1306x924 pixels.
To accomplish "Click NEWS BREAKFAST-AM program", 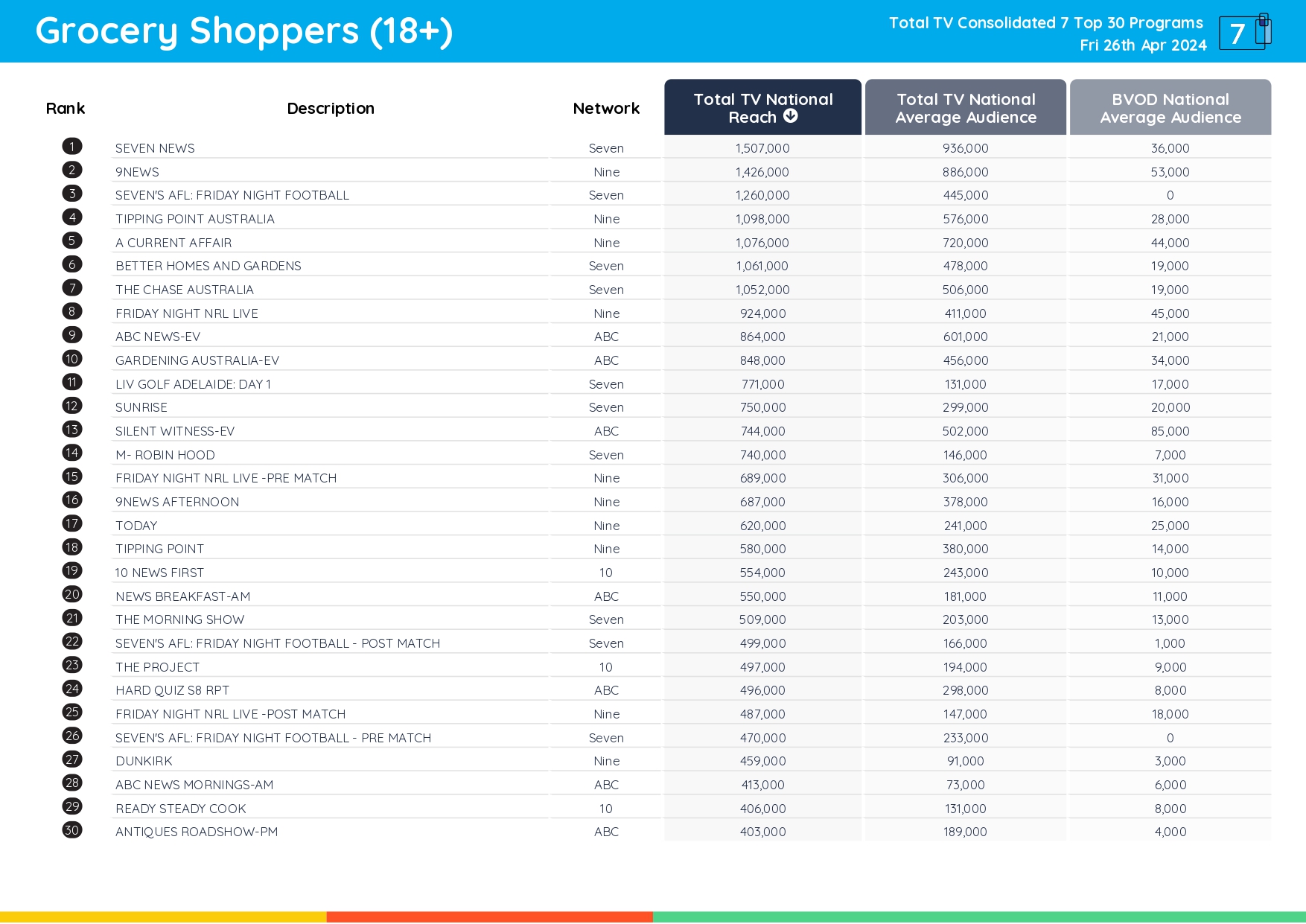I will coord(183,596).
